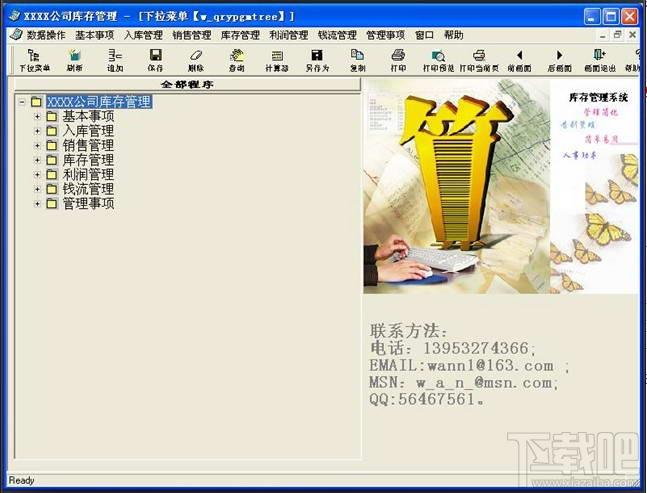Restore the inner child window
The image size is (647, 493).
(617, 35)
